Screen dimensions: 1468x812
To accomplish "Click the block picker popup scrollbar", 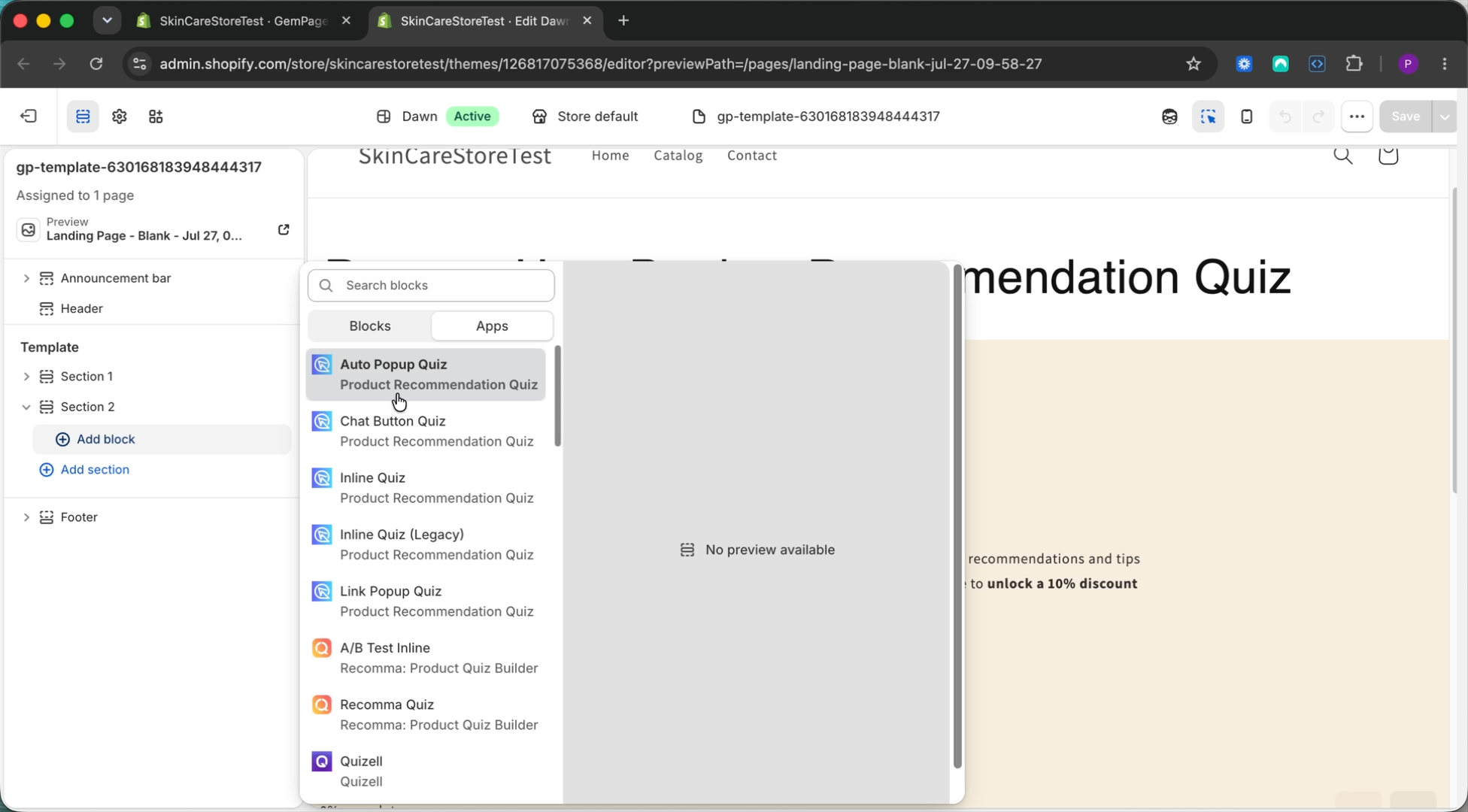I will (957, 517).
